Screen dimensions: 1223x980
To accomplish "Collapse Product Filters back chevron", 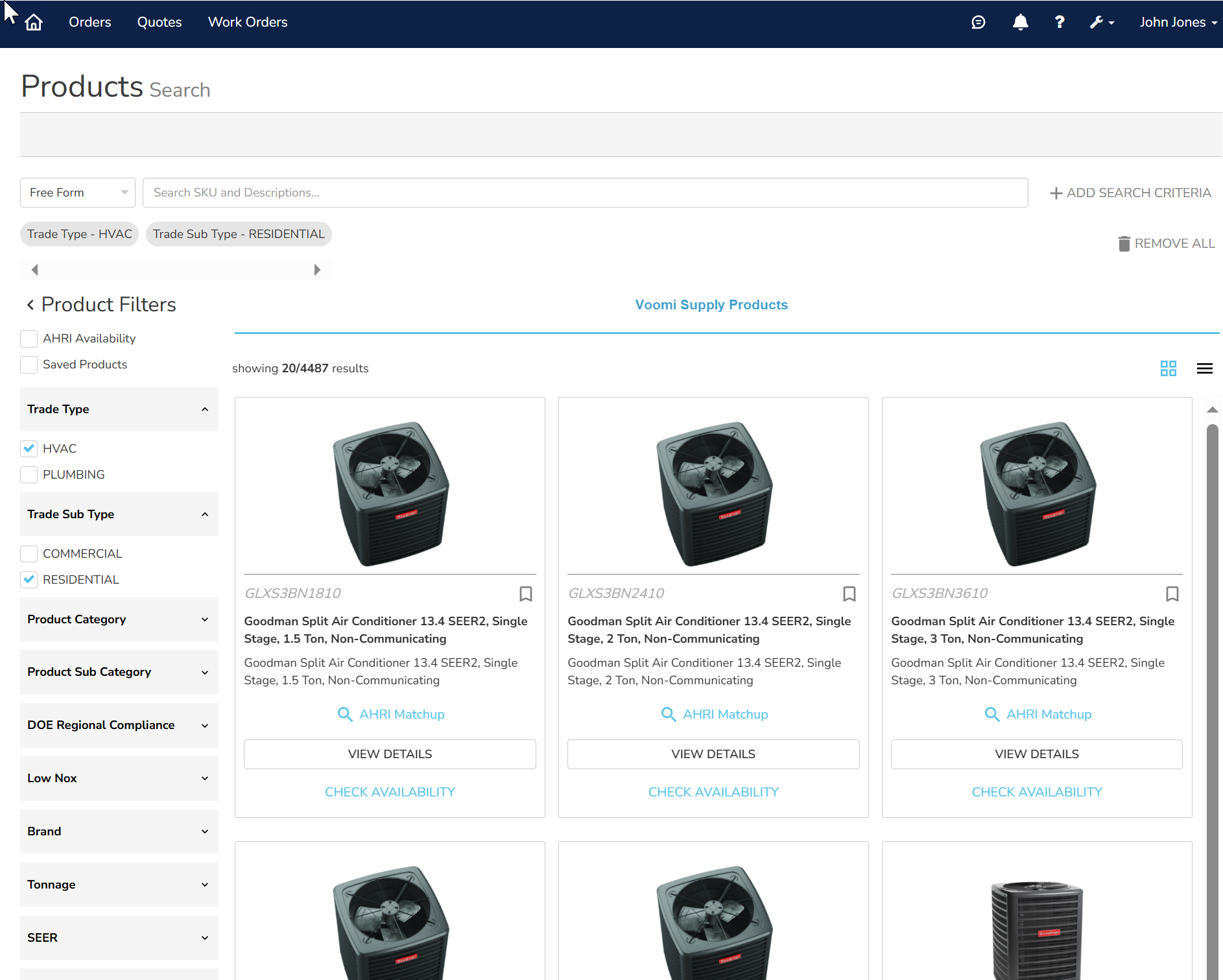I will [x=30, y=305].
